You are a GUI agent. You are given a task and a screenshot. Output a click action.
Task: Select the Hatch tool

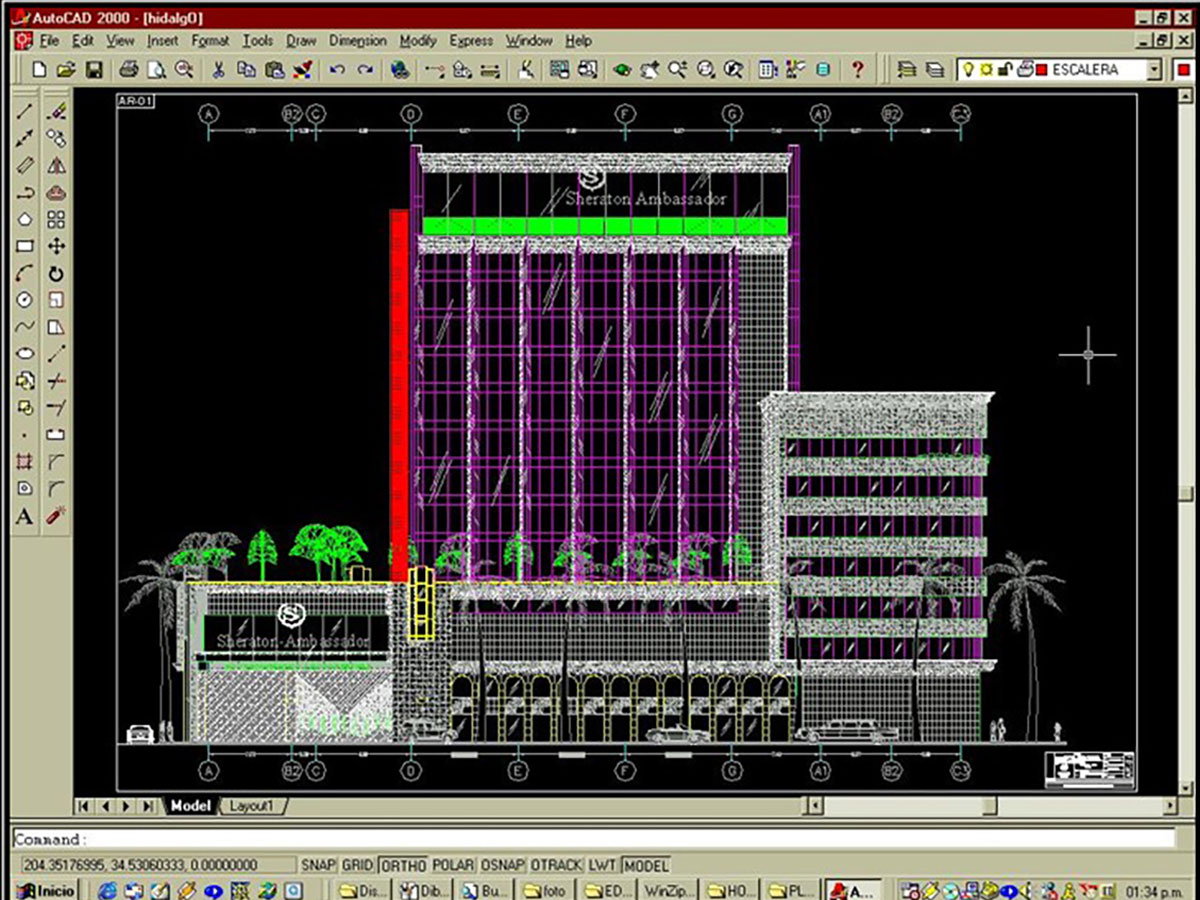point(25,462)
